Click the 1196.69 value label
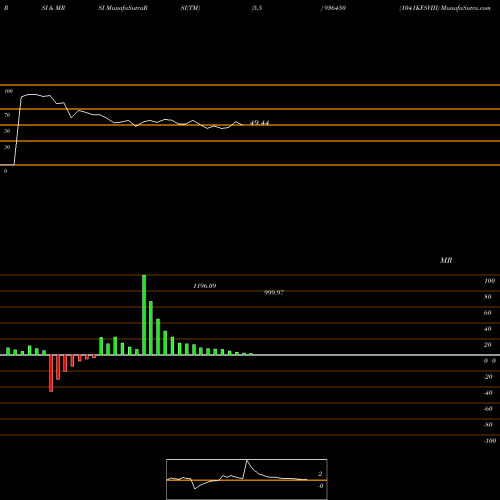 coord(205,286)
